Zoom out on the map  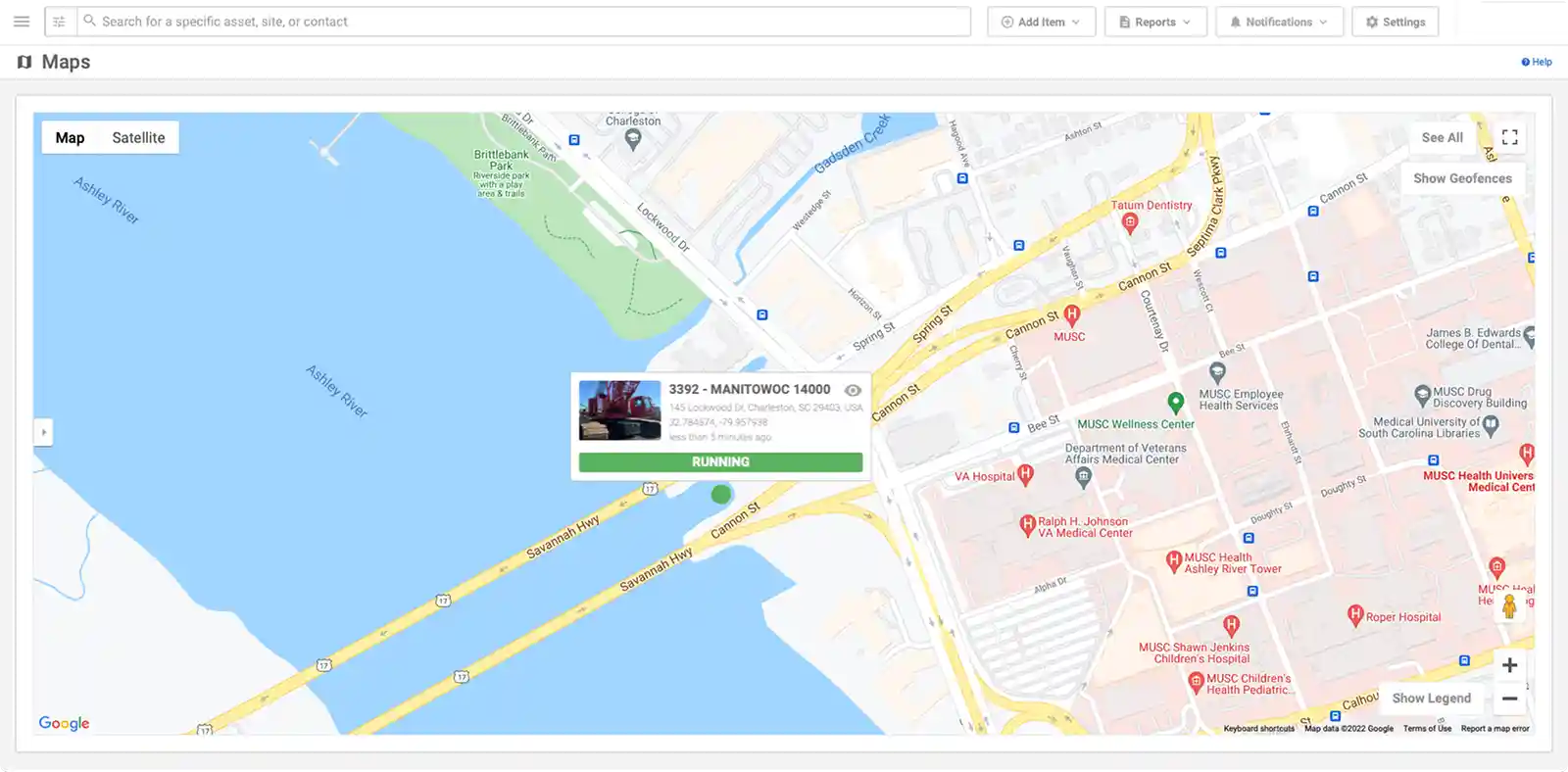click(x=1509, y=699)
